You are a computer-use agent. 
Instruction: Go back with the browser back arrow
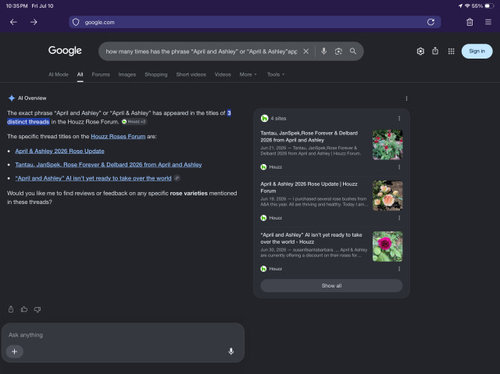pyautogui.click(x=13, y=22)
